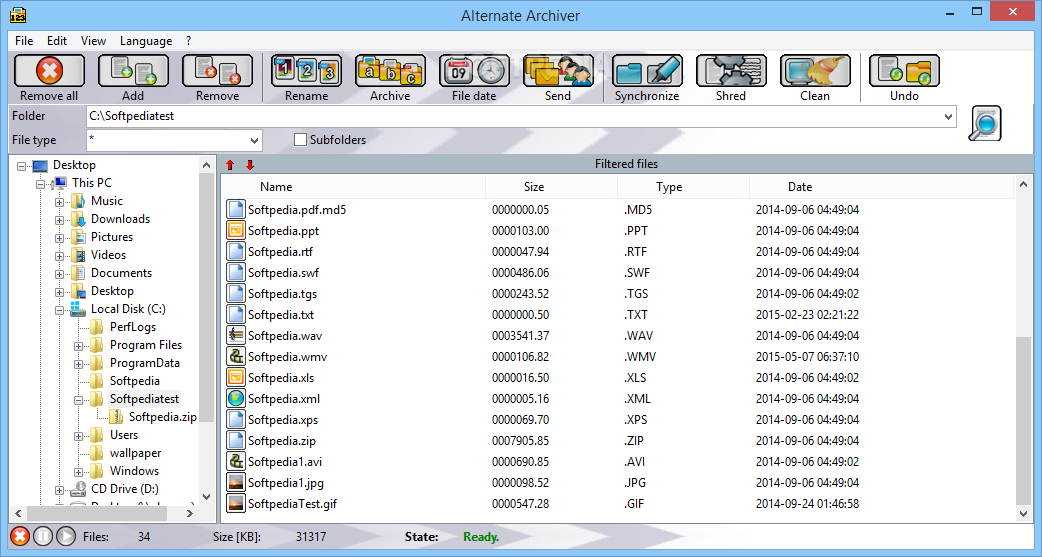
Task: Select the wallpaper folder in tree
Action: coord(136,453)
